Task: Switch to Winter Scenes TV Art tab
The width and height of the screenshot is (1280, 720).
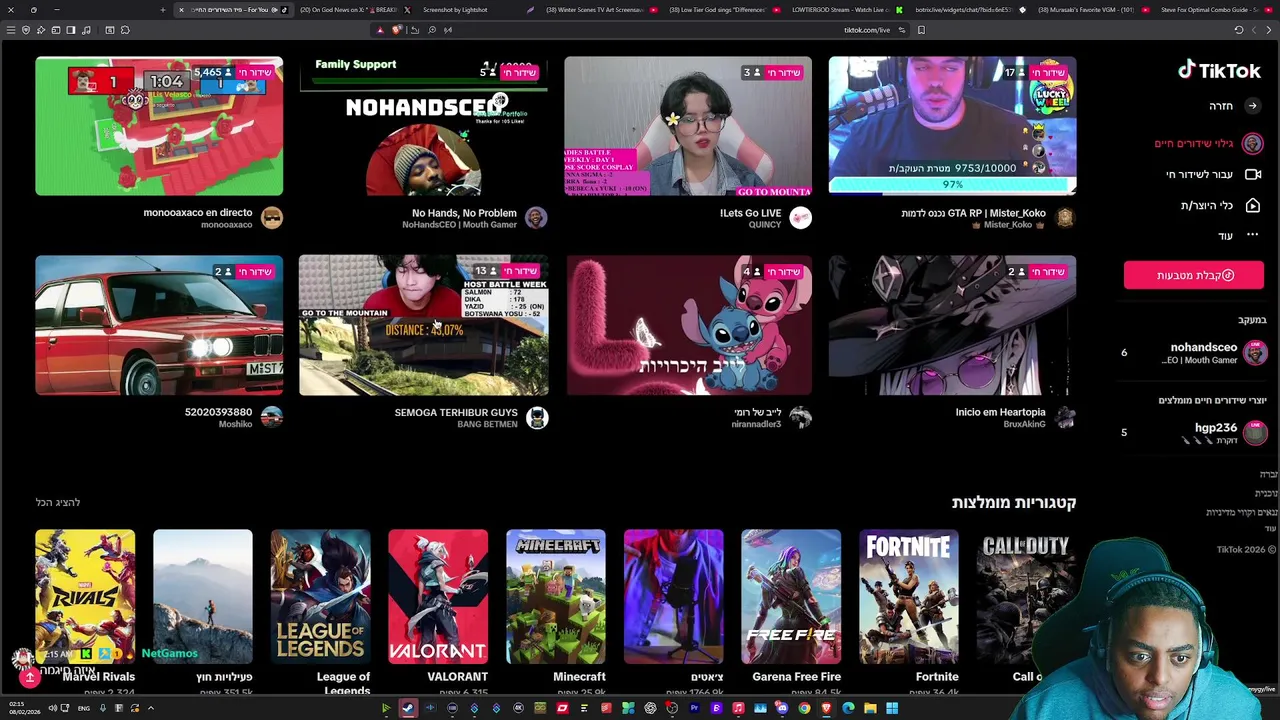Action: tap(594, 10)
